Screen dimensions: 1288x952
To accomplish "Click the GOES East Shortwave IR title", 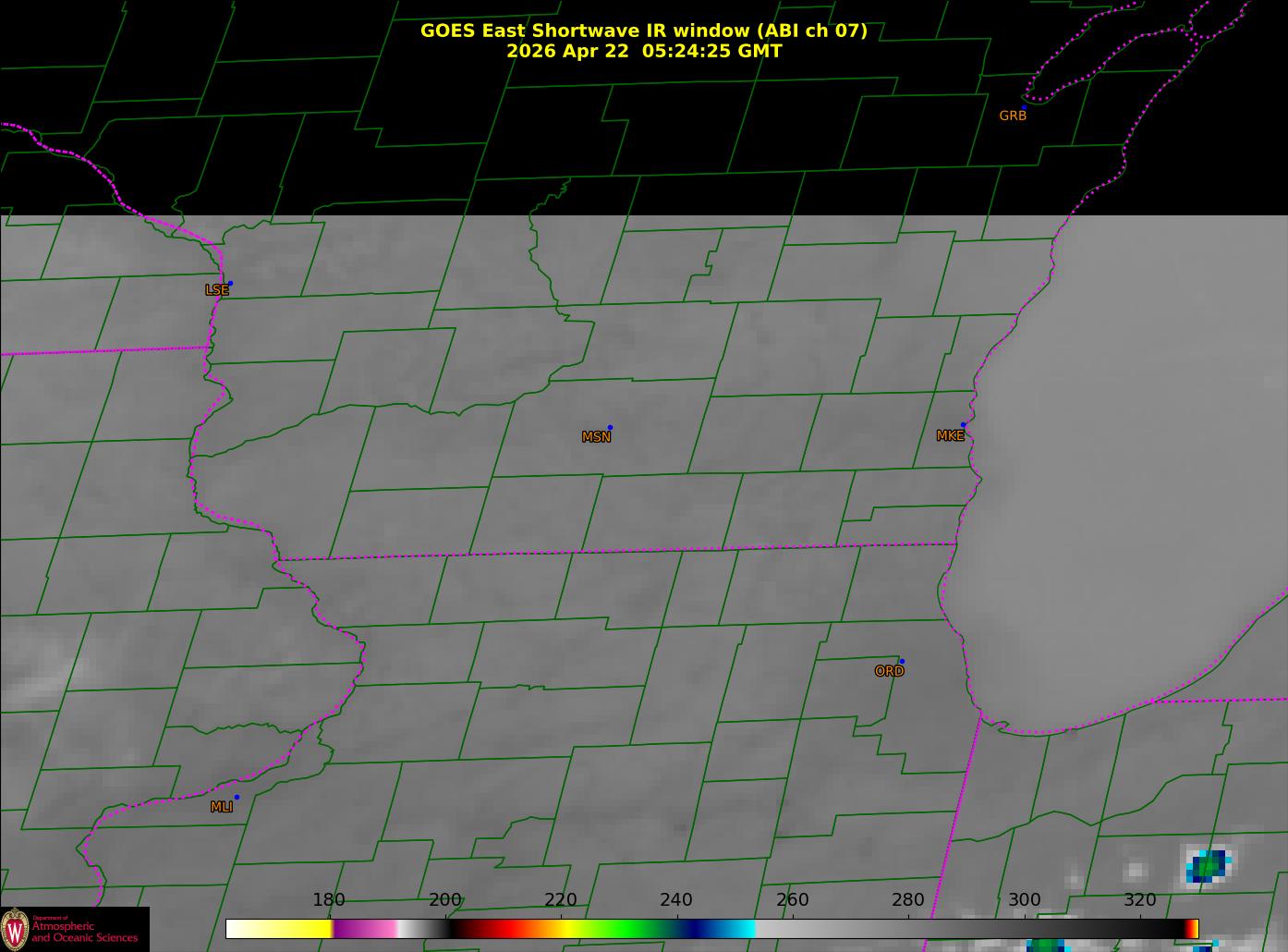I will [644, 31].
